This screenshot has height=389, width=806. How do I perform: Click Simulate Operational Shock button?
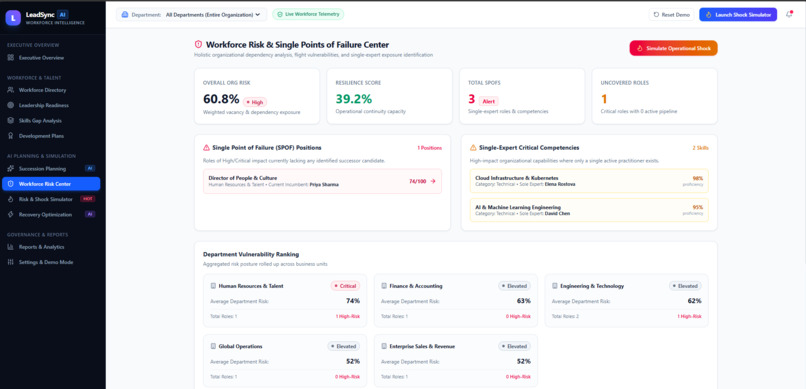tap(673, 48)
